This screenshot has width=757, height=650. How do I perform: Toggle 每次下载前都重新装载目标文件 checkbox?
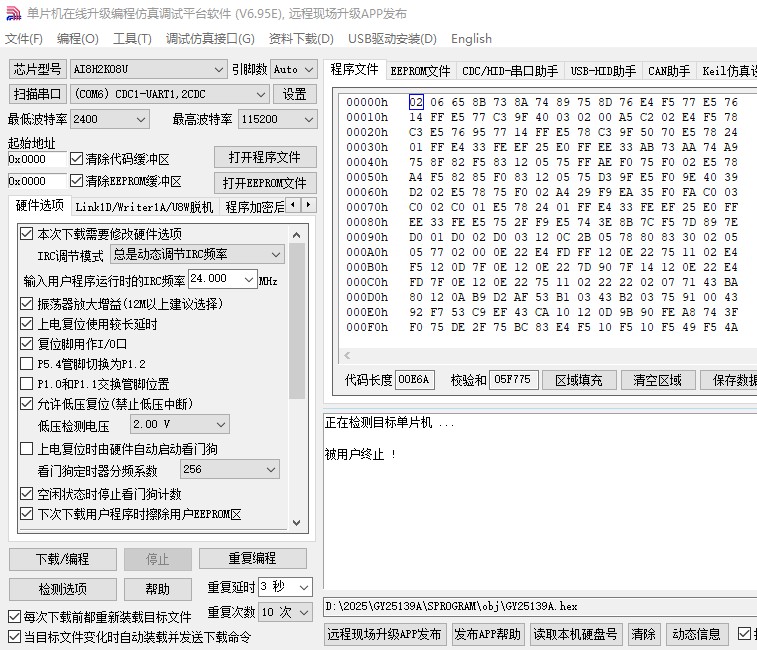[x=14, y=617]
